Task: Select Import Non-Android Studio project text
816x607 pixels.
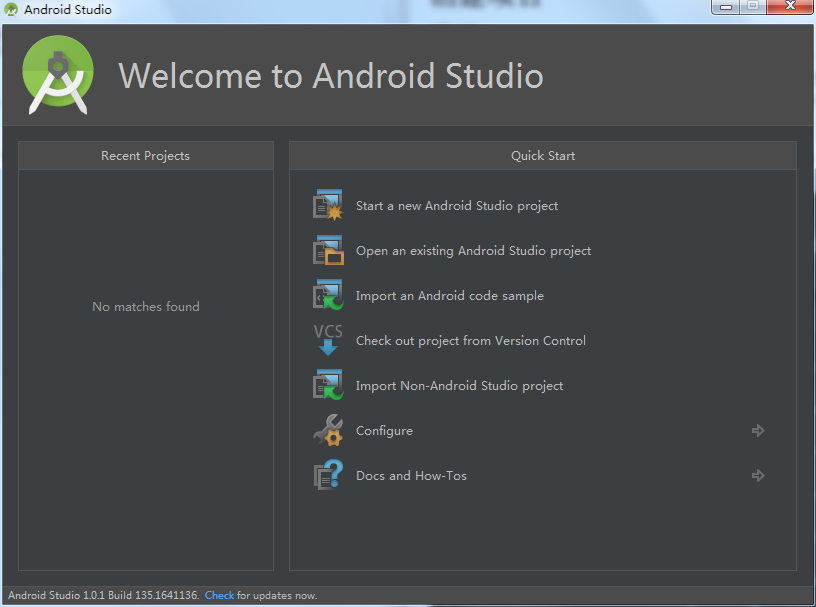Action: (459, 386)
